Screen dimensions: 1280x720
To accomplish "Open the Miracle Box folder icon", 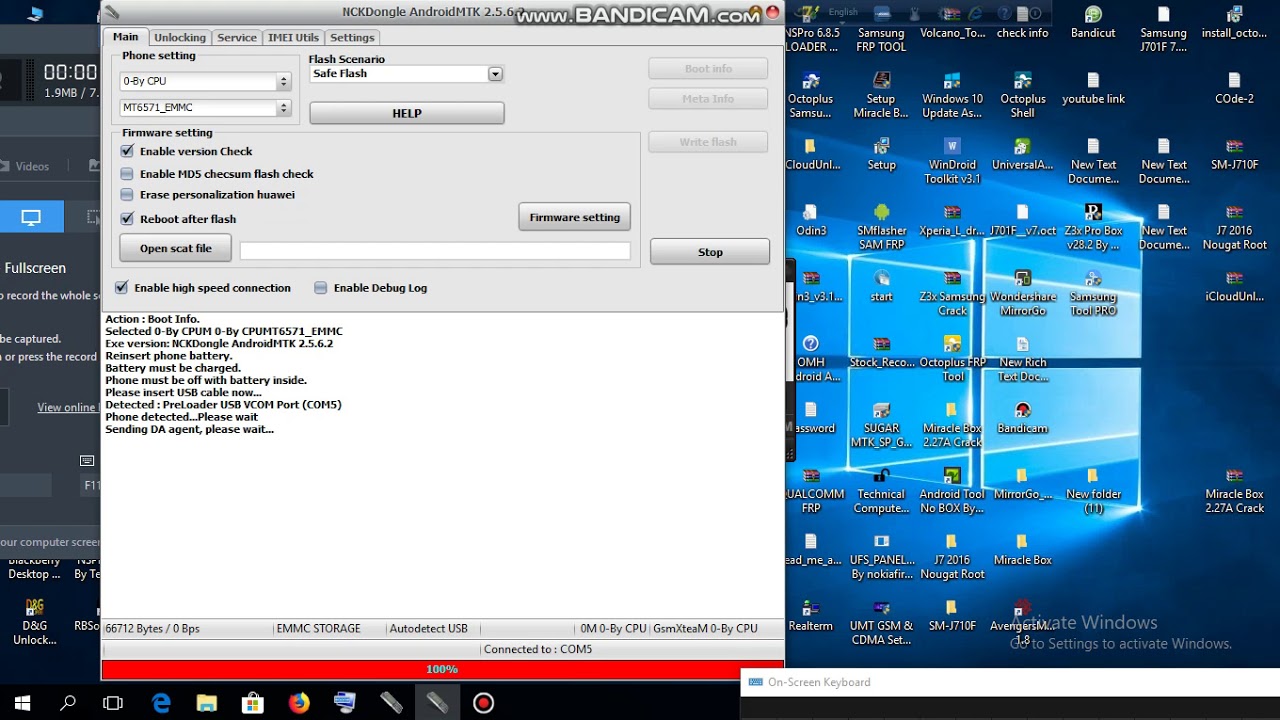I will [x=1023, y=550].
